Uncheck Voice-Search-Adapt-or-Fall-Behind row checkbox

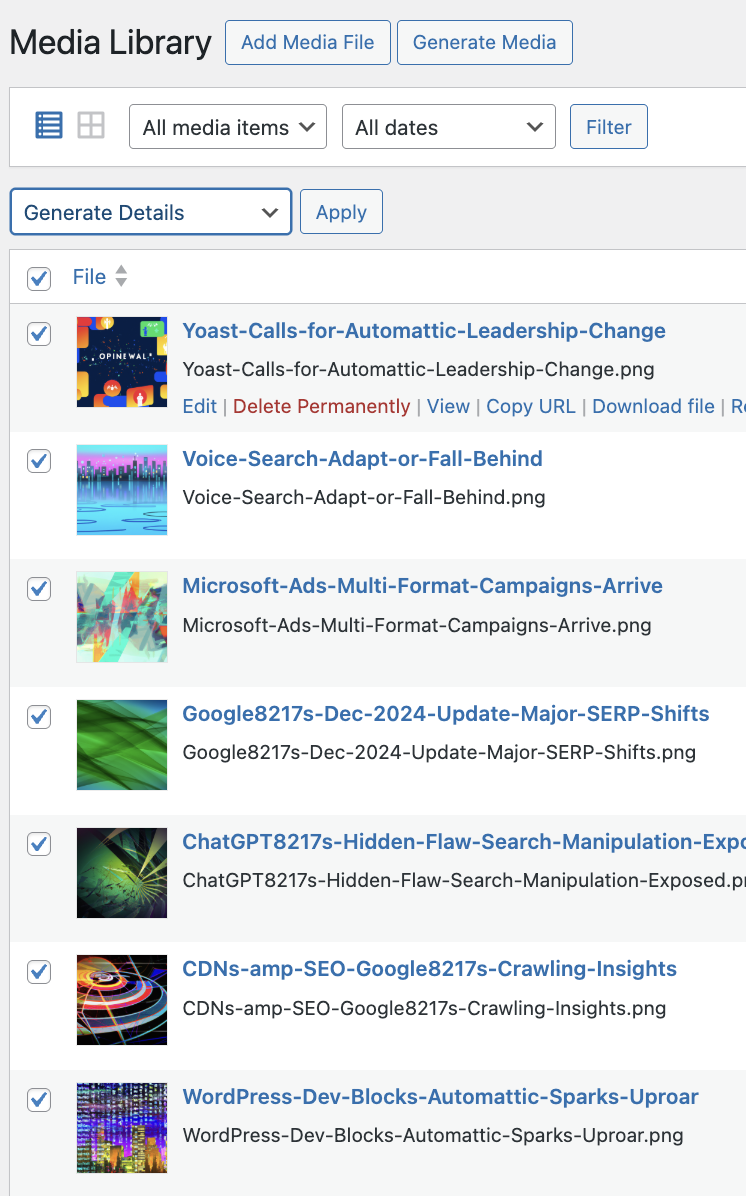coord(39,461)
